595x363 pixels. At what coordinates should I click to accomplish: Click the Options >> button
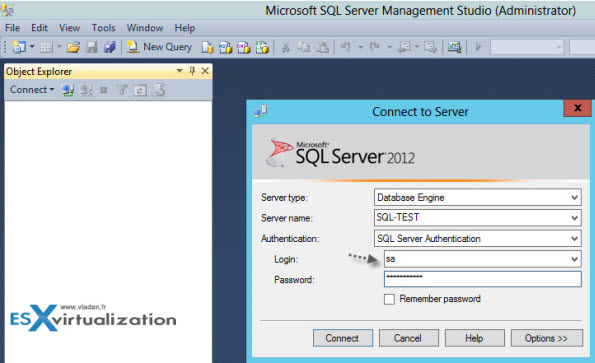coord(547,338)
